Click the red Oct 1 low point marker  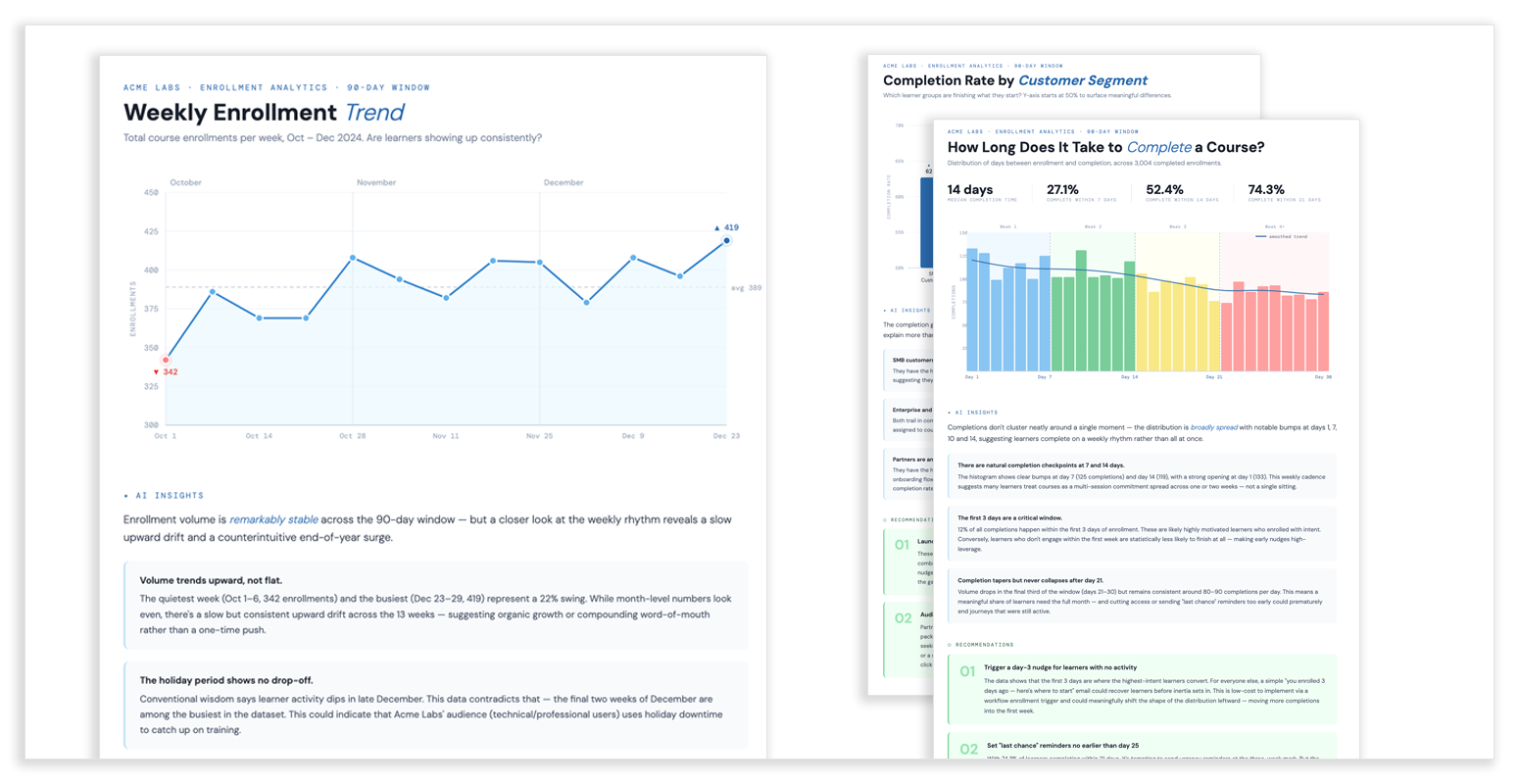166,360
